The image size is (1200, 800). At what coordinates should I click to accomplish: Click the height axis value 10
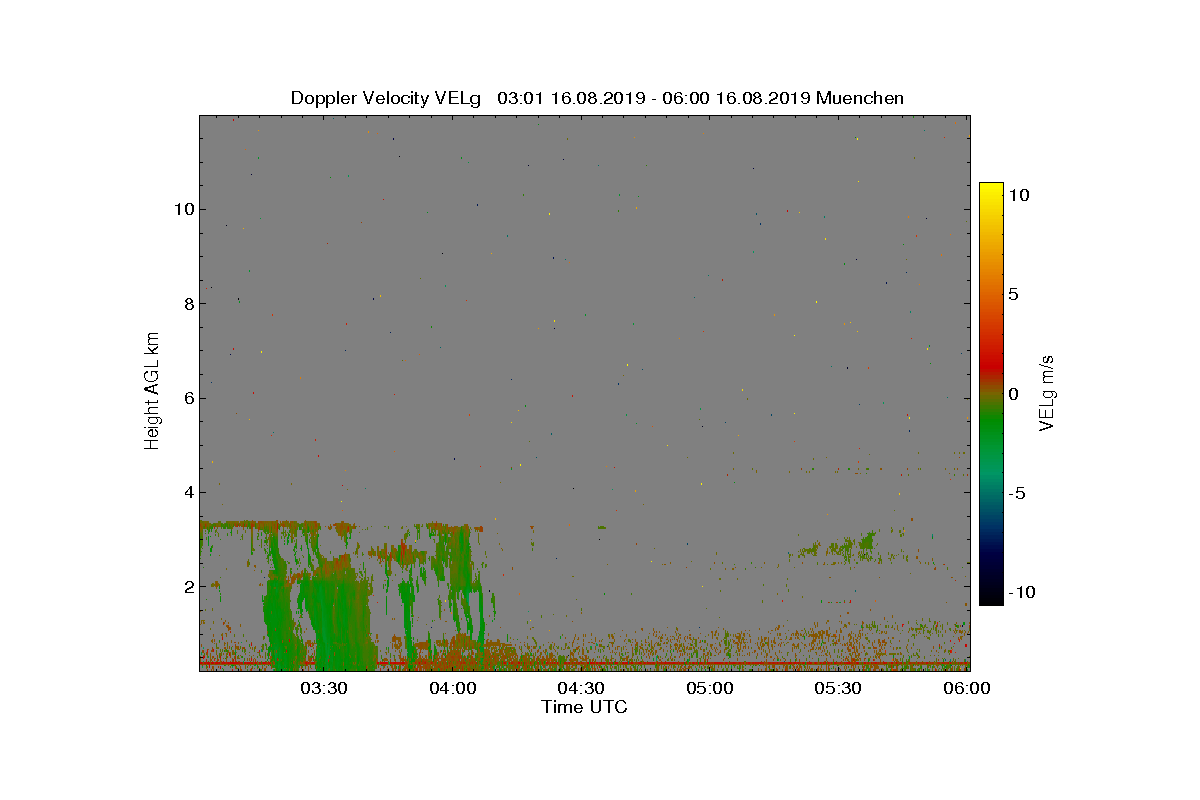(183, 210)
